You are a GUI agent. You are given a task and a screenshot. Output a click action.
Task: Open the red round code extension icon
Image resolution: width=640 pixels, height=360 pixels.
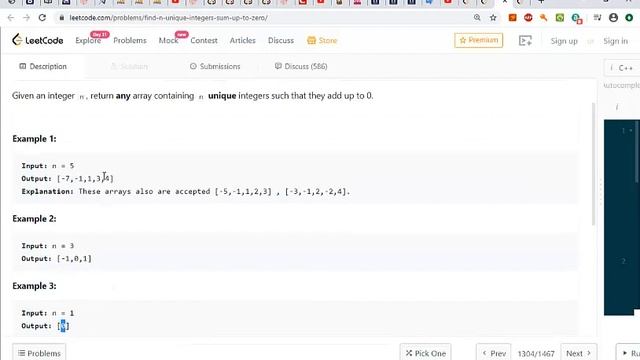(x=528, y=18)
